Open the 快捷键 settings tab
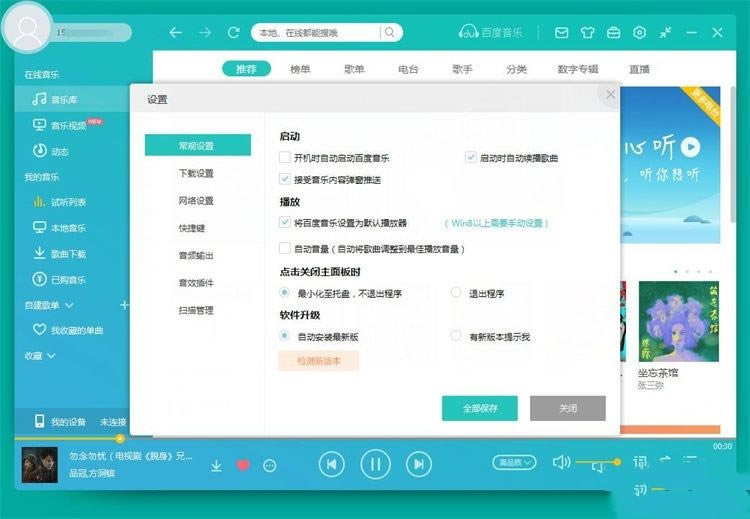This screenshot has height=519, width=750. point(191,228)
